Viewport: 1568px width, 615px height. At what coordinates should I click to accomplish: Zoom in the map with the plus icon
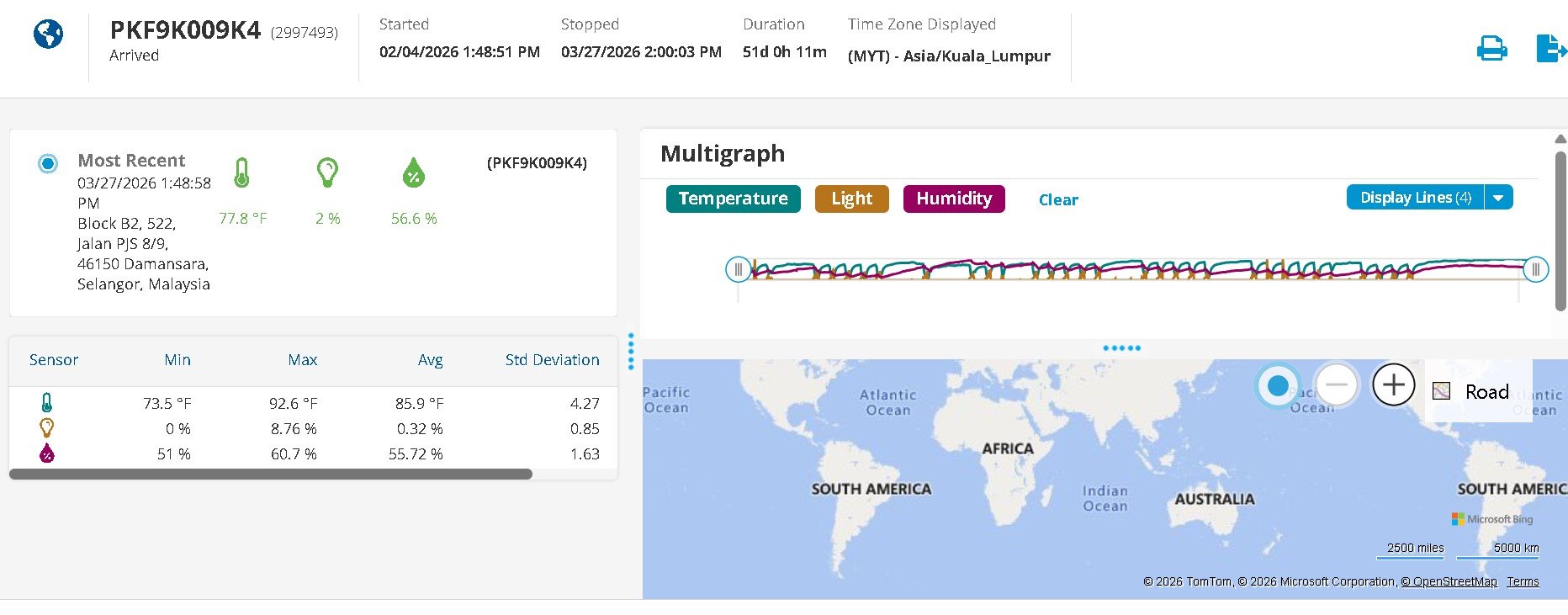[1393, 385]
